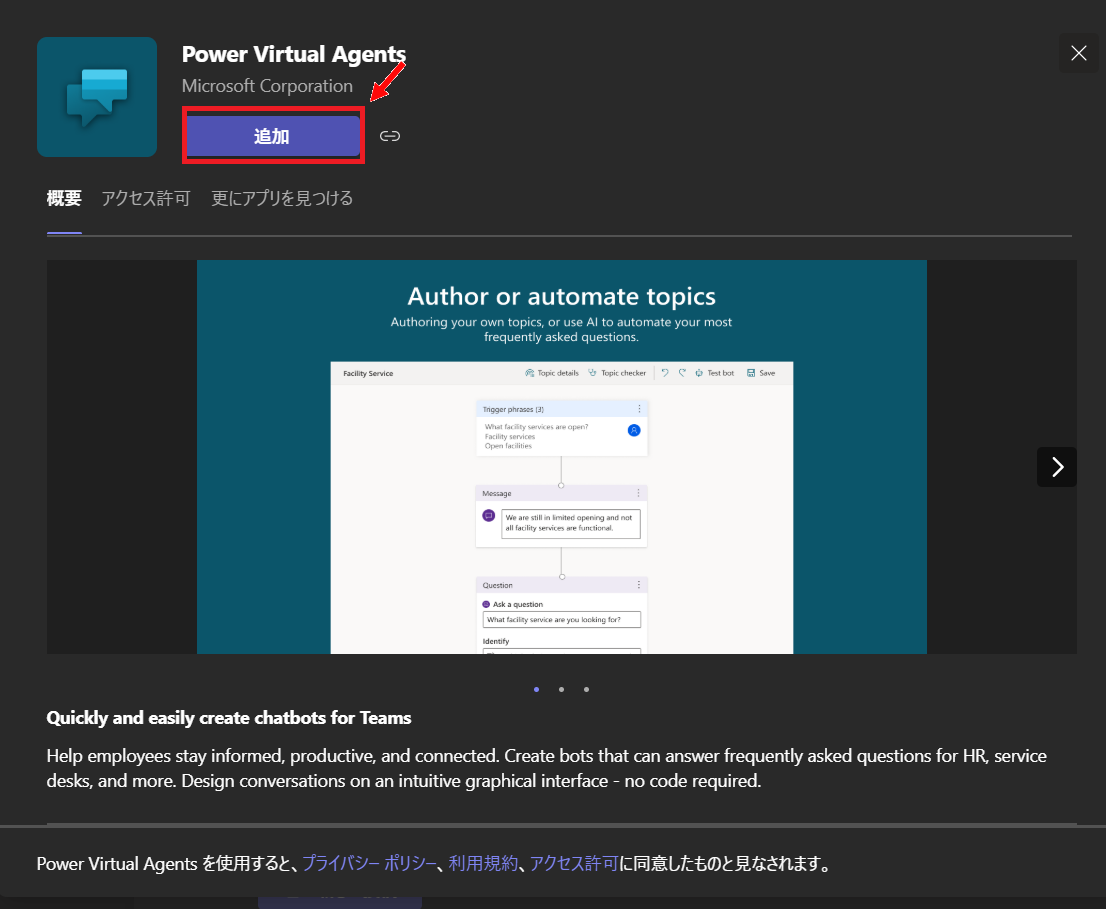Open the Message node three-dot options menu
Screen dimensions: 1106x909
tap(640, 492)
